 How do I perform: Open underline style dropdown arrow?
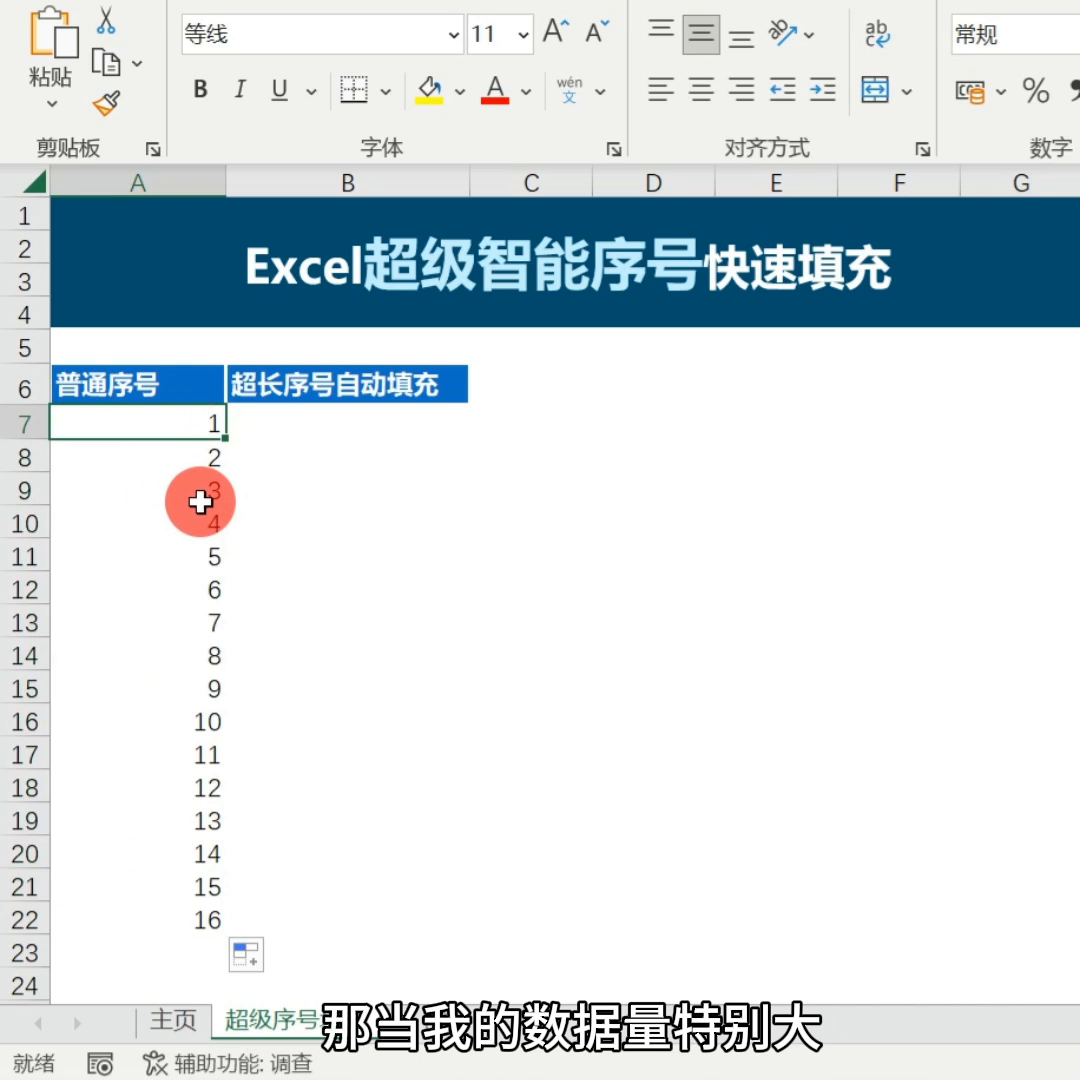click(311, 91)
